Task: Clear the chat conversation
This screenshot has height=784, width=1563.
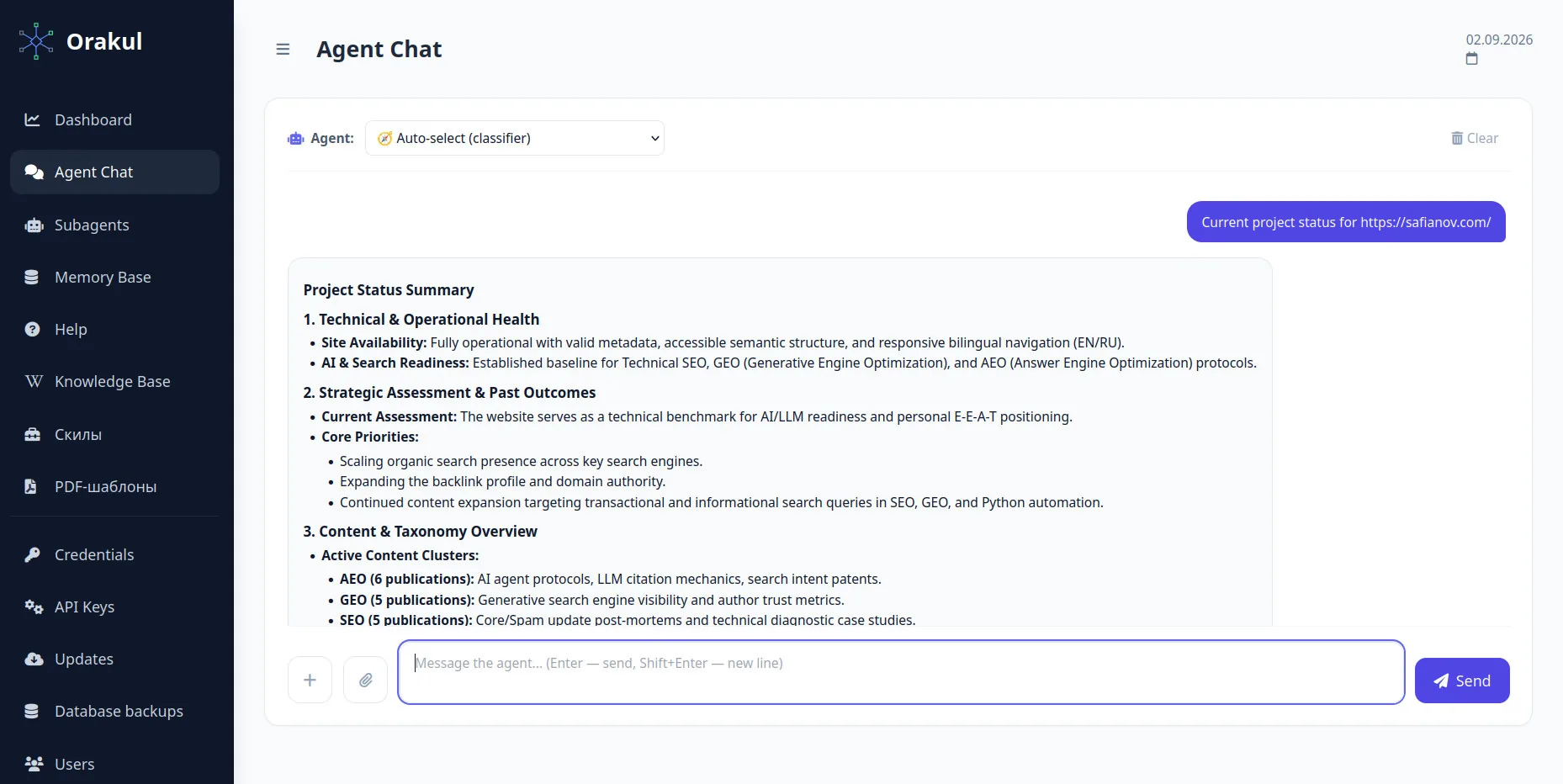Action: [x=1475, y=139]
